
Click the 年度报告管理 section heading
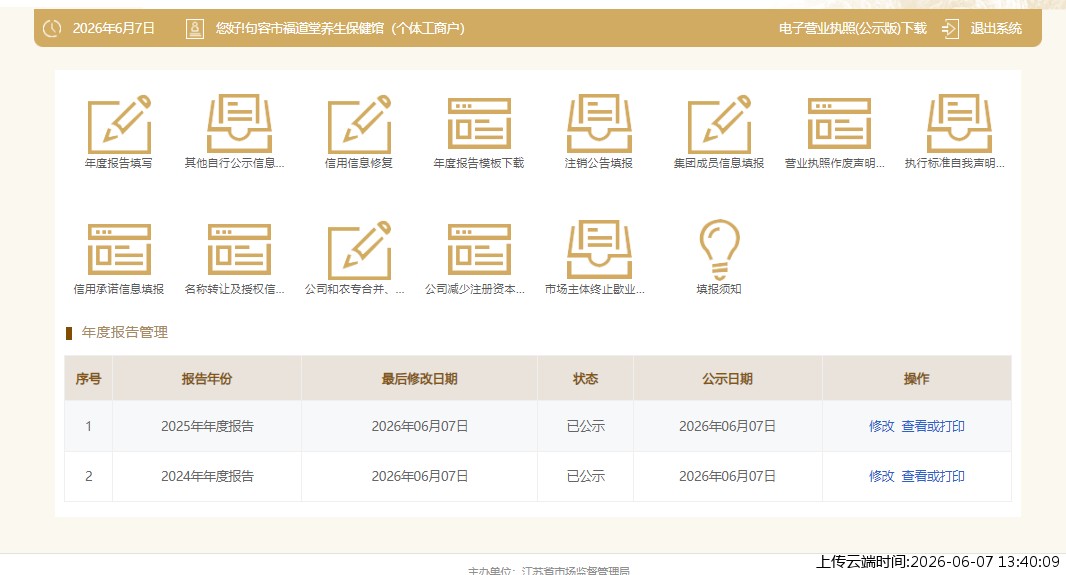pos(124,332)
